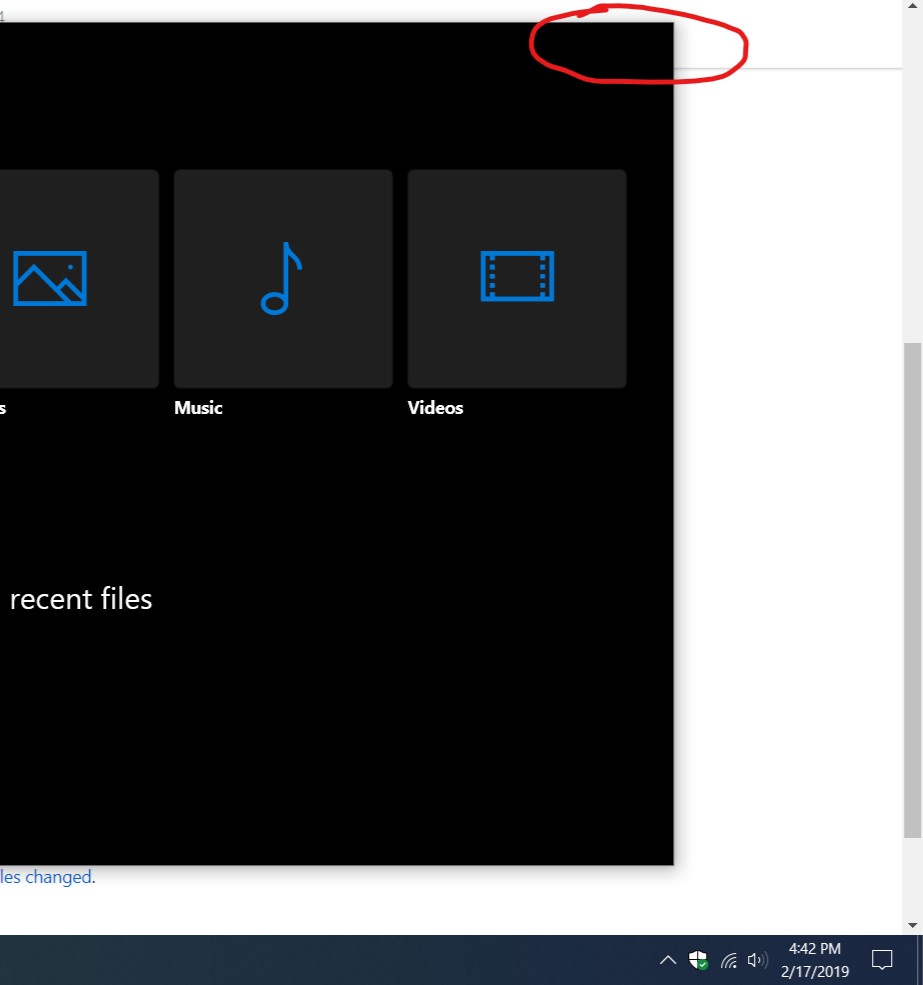Click the music note icon
The image size is (923, 985).
pos(281,278)
